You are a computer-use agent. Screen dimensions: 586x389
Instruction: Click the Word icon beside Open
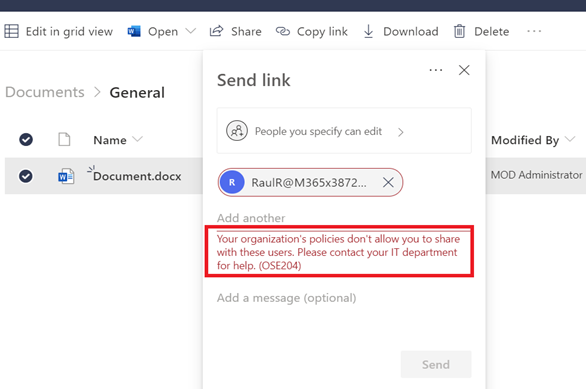pyautogui.click(x=134, y=31)
